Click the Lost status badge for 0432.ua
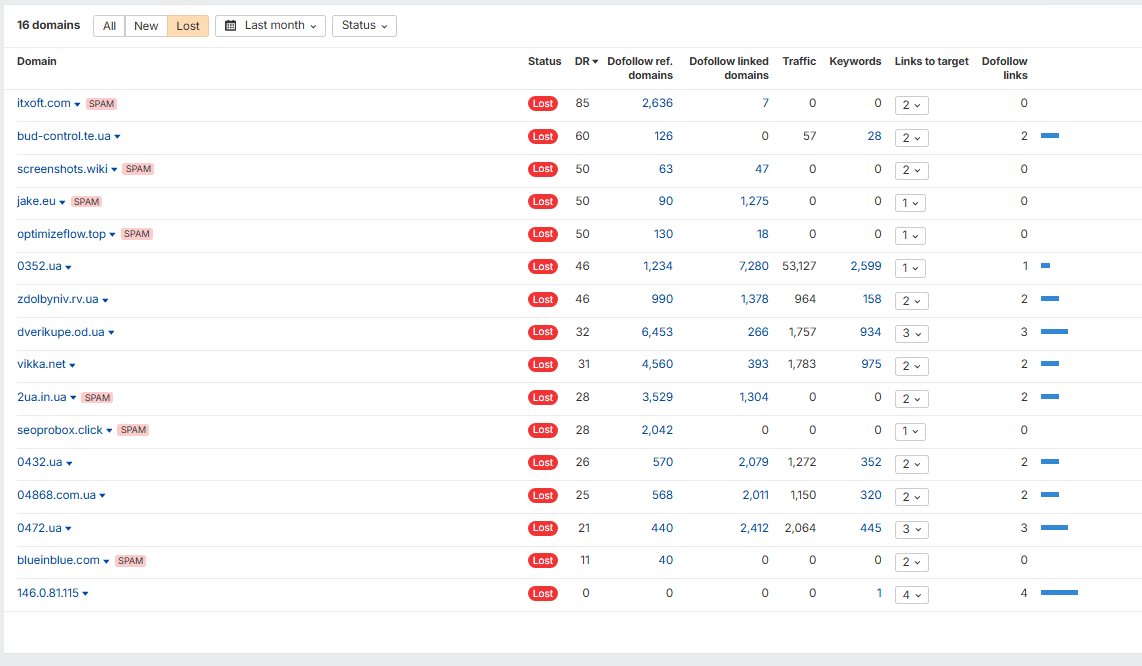The height and width of the screenshot is (666, 1142). [x=543, y=463]
